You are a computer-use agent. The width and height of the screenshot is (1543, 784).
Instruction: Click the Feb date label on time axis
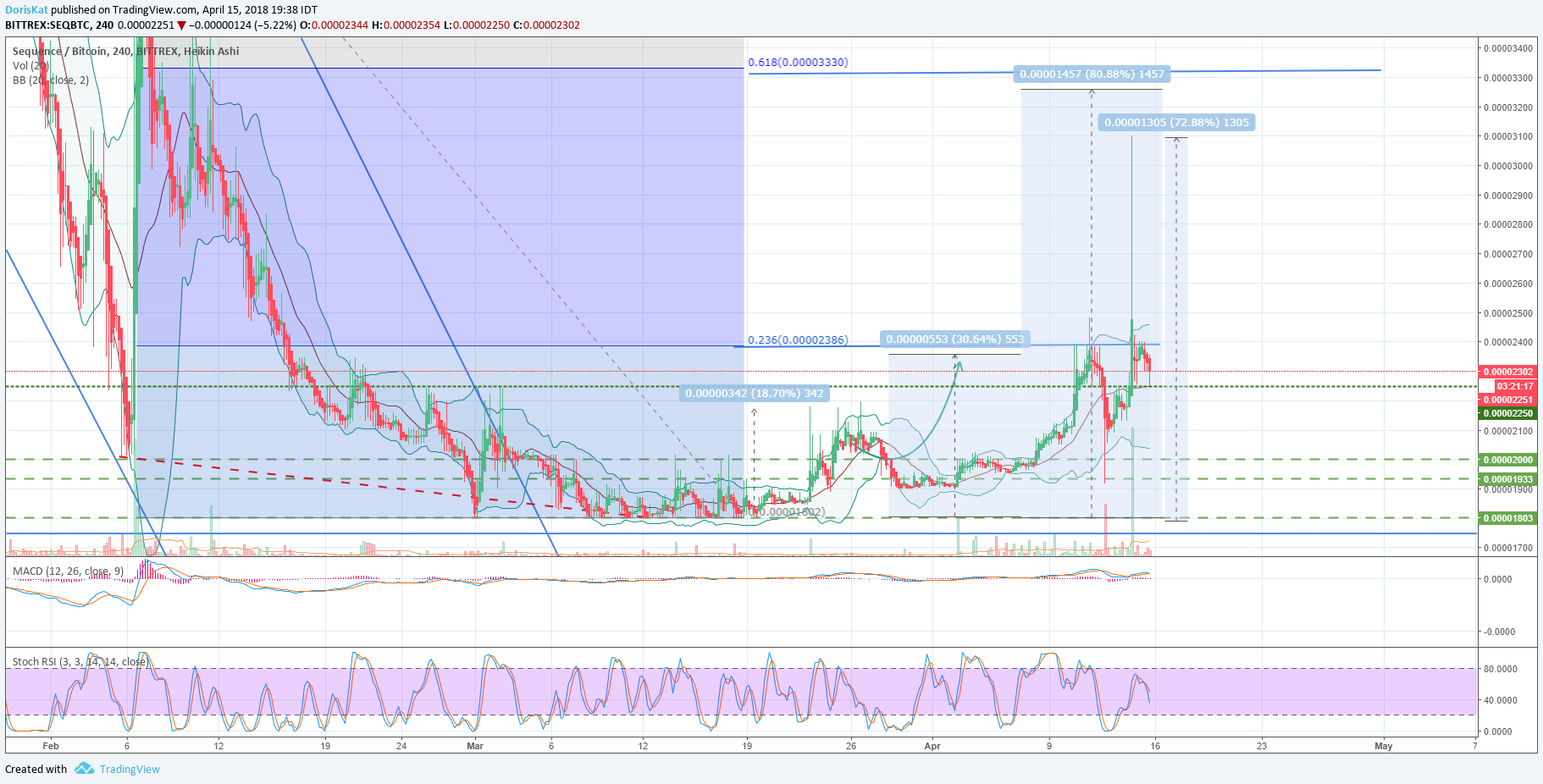(51, 746)
